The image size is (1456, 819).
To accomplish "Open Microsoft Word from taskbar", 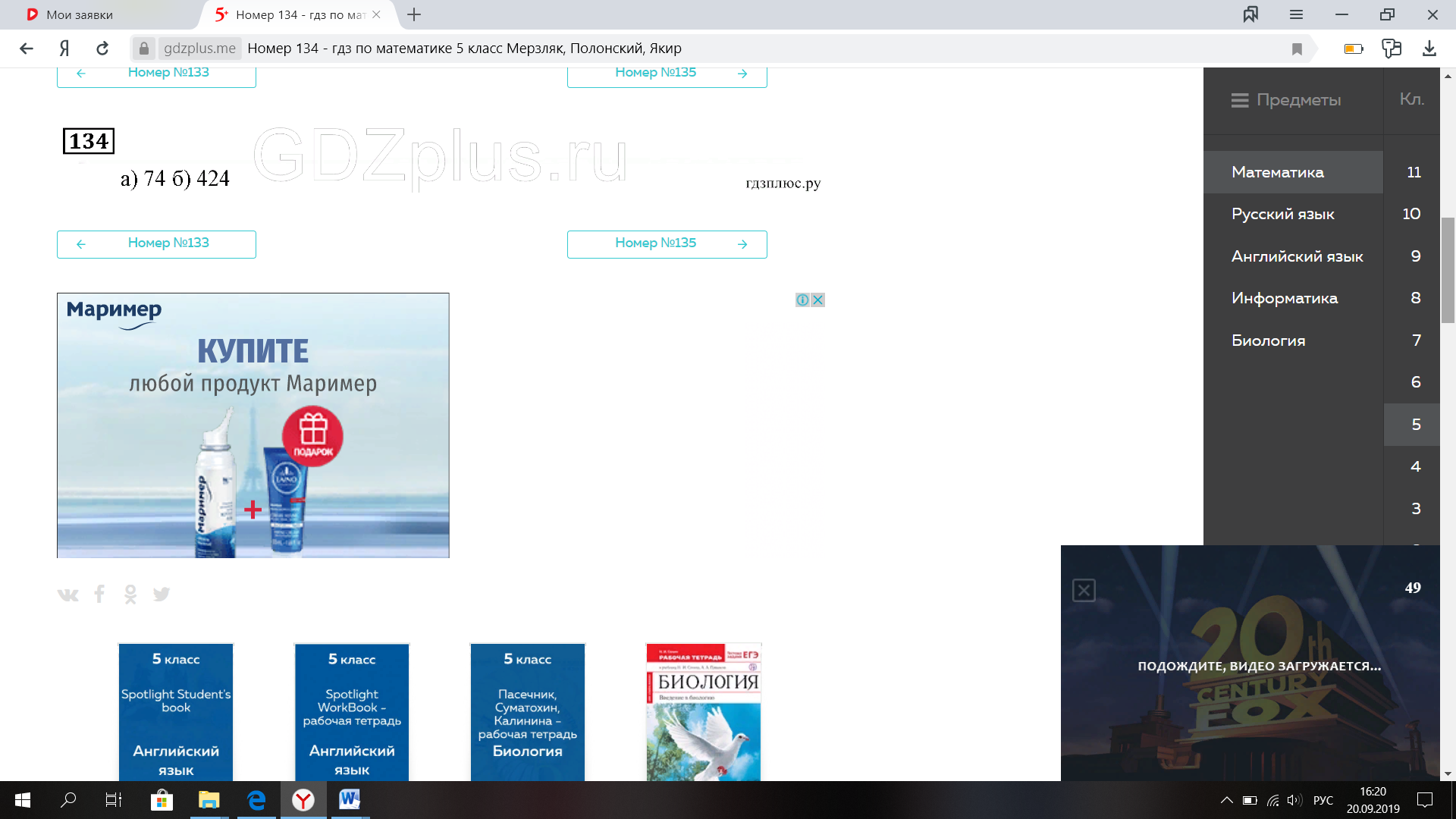I will pos(350,800).
